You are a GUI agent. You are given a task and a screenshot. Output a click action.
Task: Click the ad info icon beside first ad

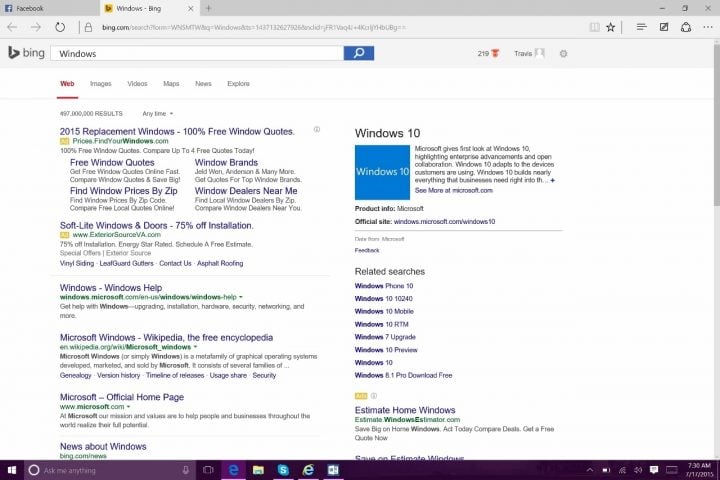pyautogui.click(x=317, y=130)
